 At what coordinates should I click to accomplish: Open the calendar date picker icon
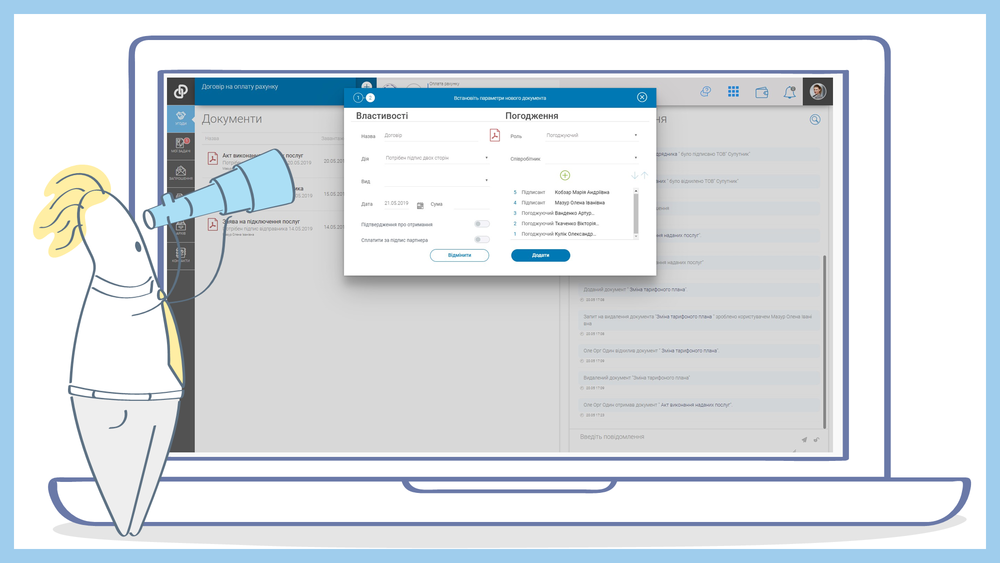(420, 204)
